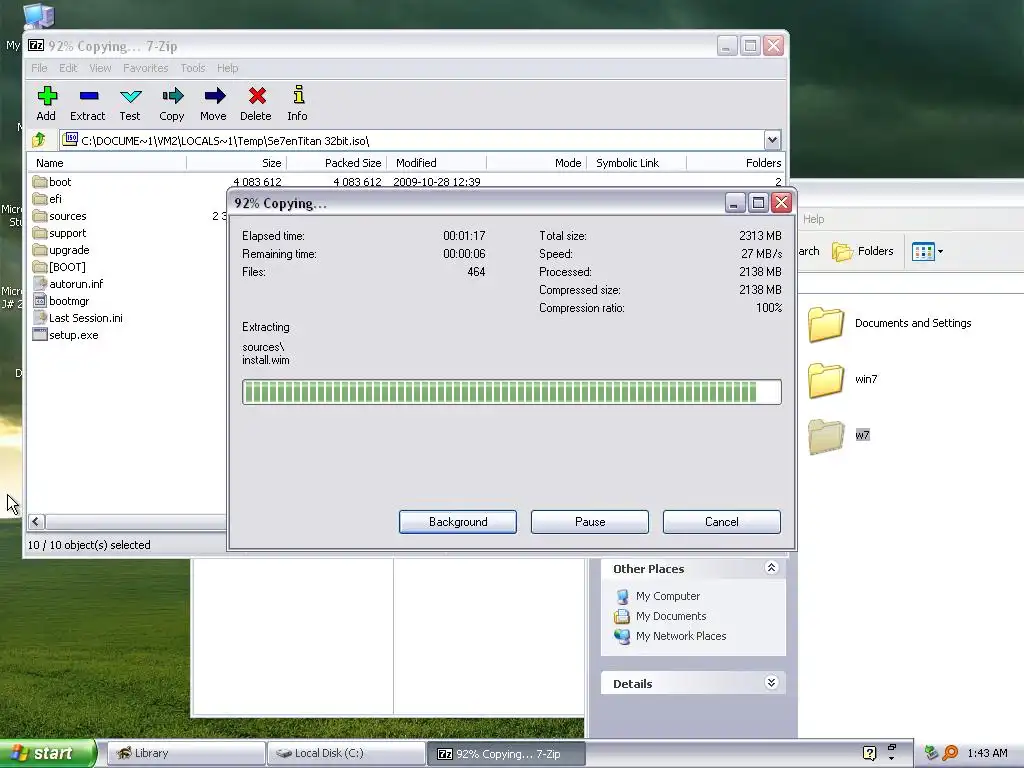Viewport: 1024px width, 768px height.
Task: Select the win7 folder in Explorer
Action: pos(842,379)
